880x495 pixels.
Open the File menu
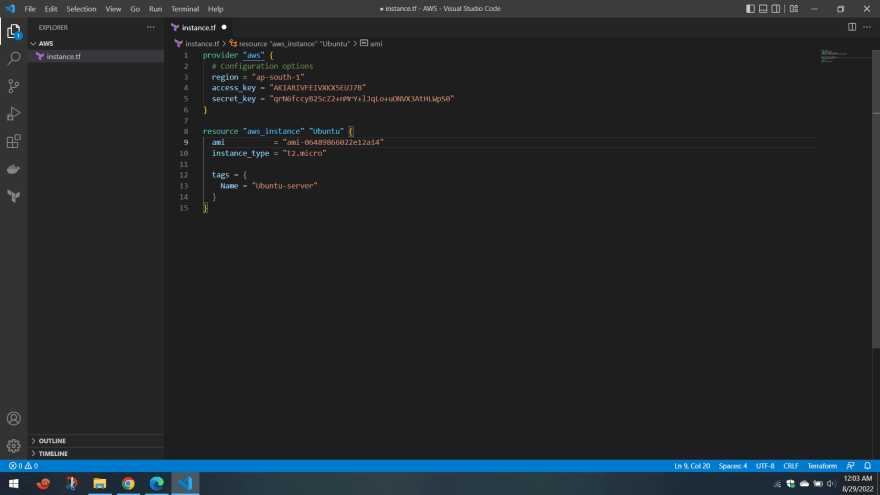click(30, 8)
